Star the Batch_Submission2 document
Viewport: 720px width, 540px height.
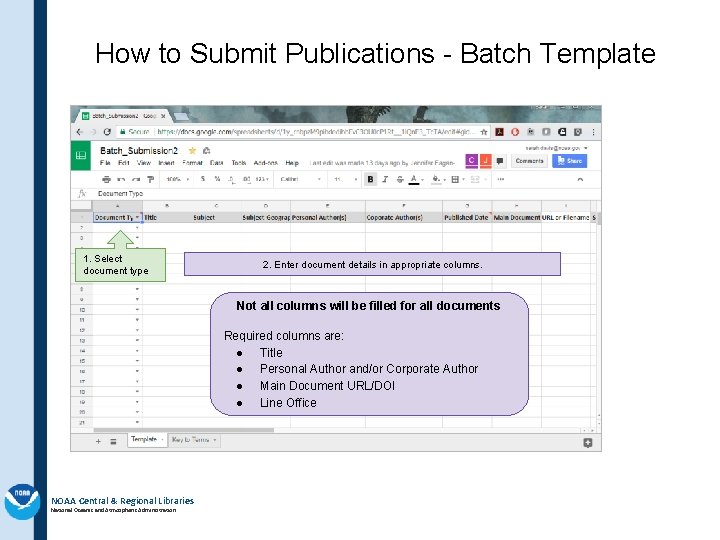click(x=192, y=151)
